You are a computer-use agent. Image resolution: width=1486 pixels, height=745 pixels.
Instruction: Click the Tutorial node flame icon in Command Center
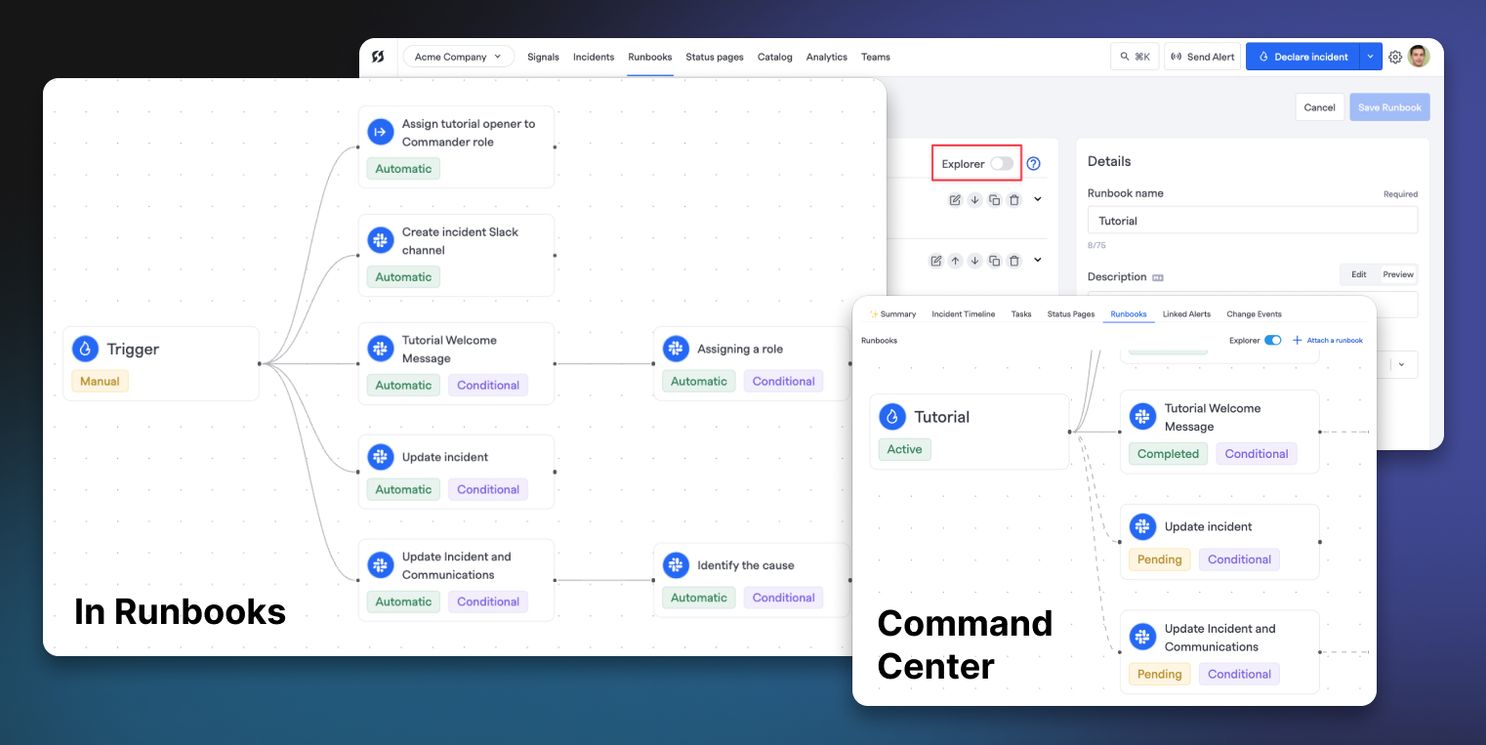point(892,417)
